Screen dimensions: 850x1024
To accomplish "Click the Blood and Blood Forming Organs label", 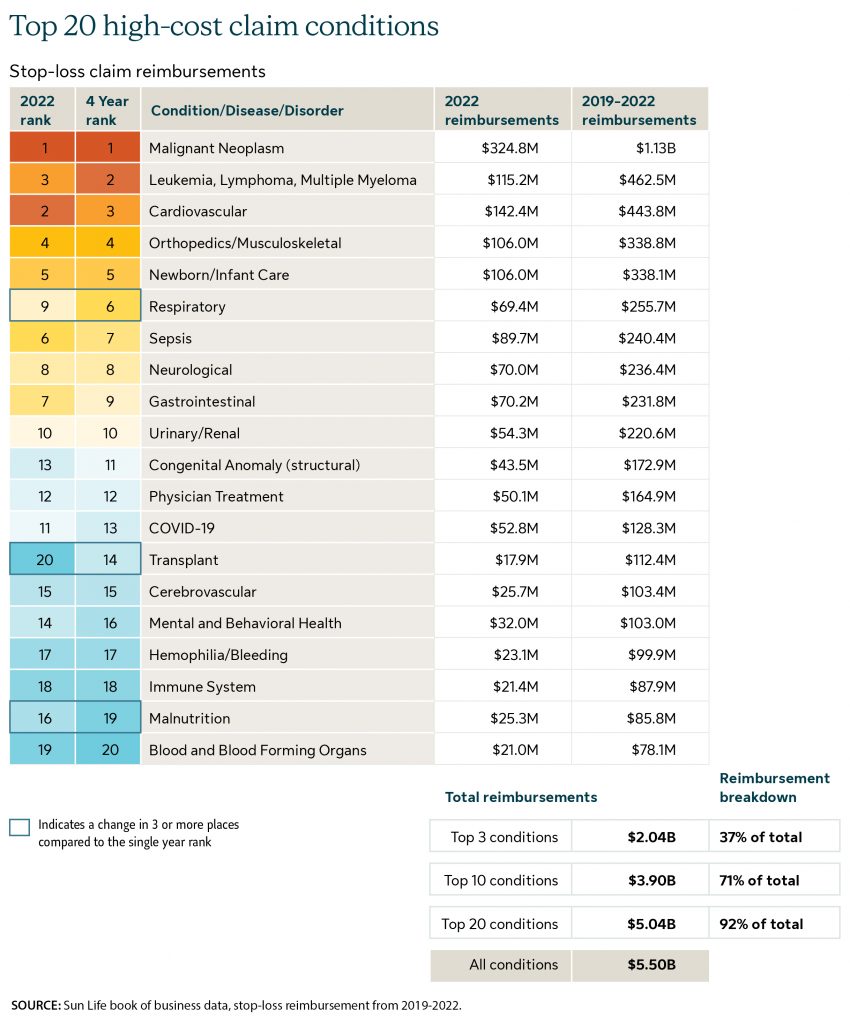I will click(257, 750).
